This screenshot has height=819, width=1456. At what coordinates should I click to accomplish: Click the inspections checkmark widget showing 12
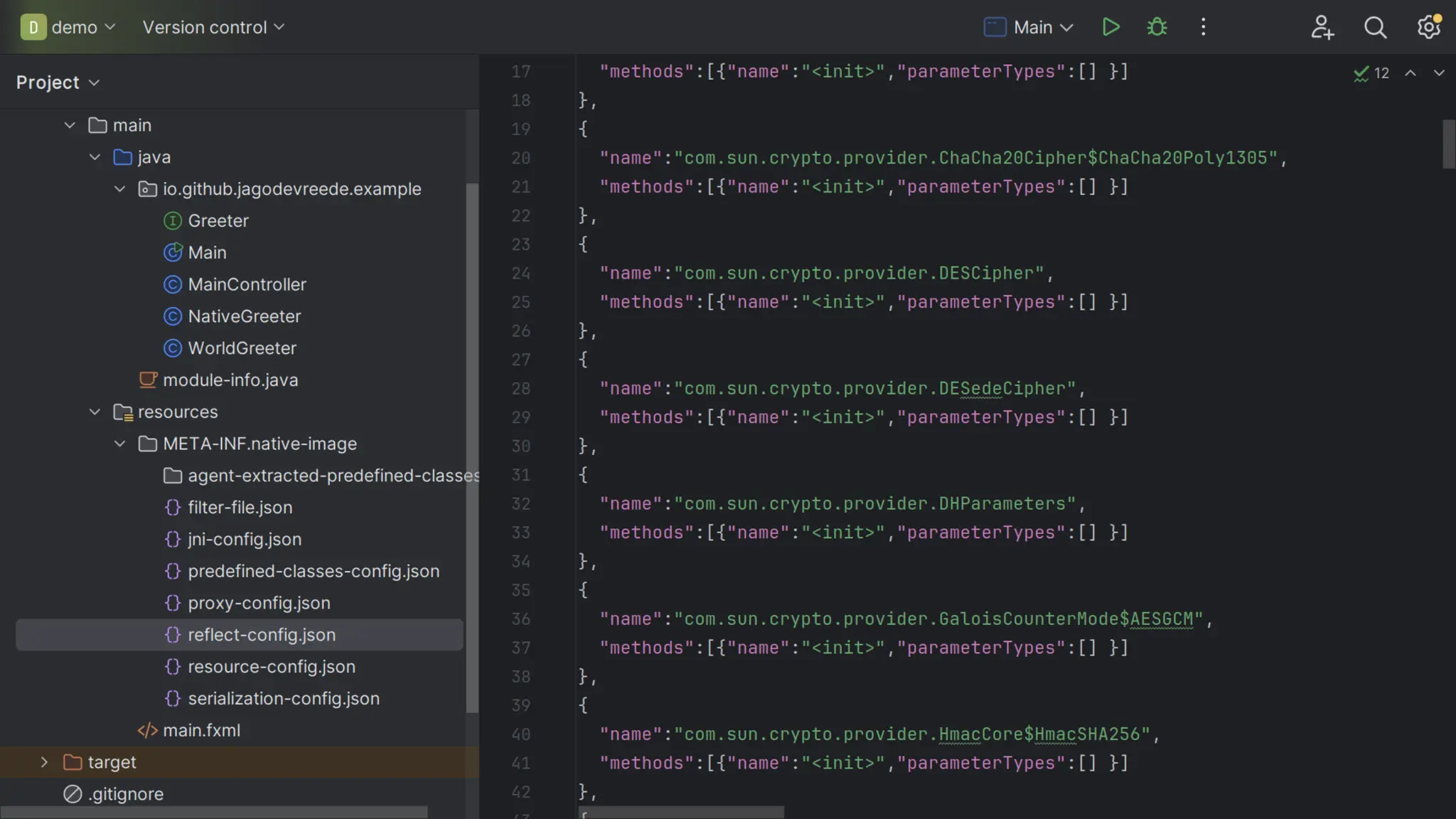click(1371, 73)
